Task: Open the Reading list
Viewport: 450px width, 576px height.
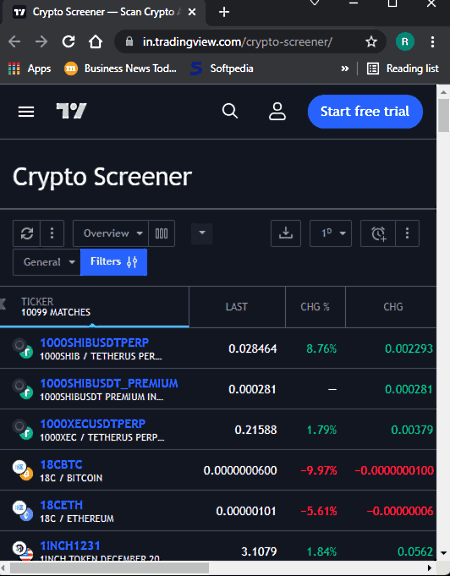Action: point(403,68)
